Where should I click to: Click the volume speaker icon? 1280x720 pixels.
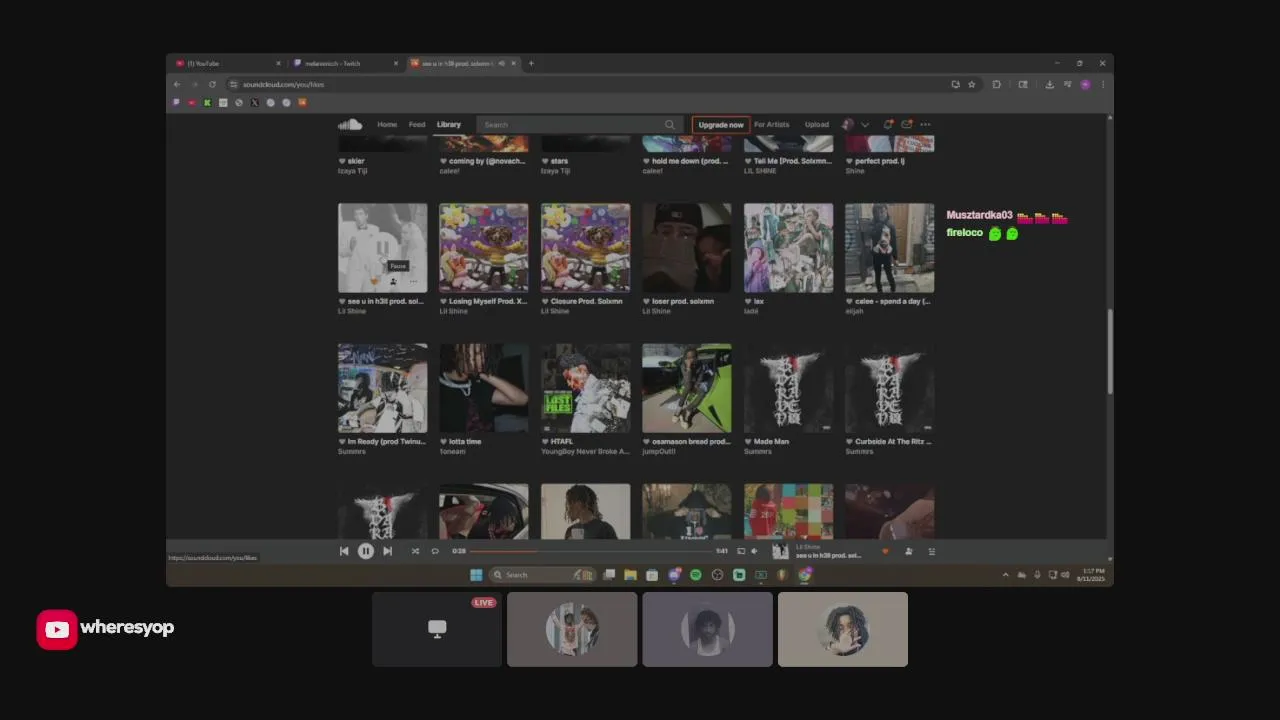[x=754, y=551]
